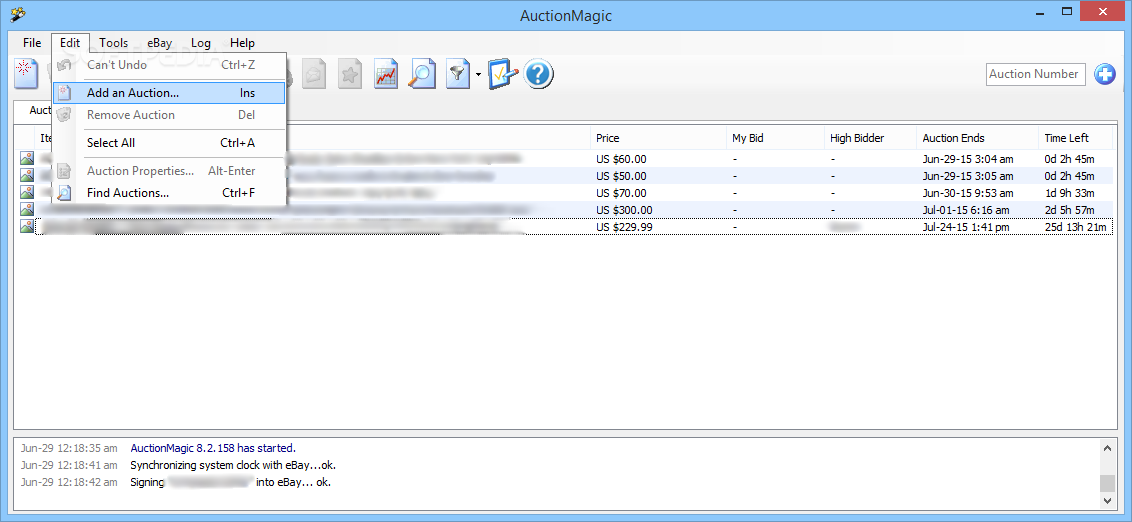This screenshot has height=522, width=1132.
Task: Sort by the Price column header
Action: pyautogui.click(x=659, y=138)
